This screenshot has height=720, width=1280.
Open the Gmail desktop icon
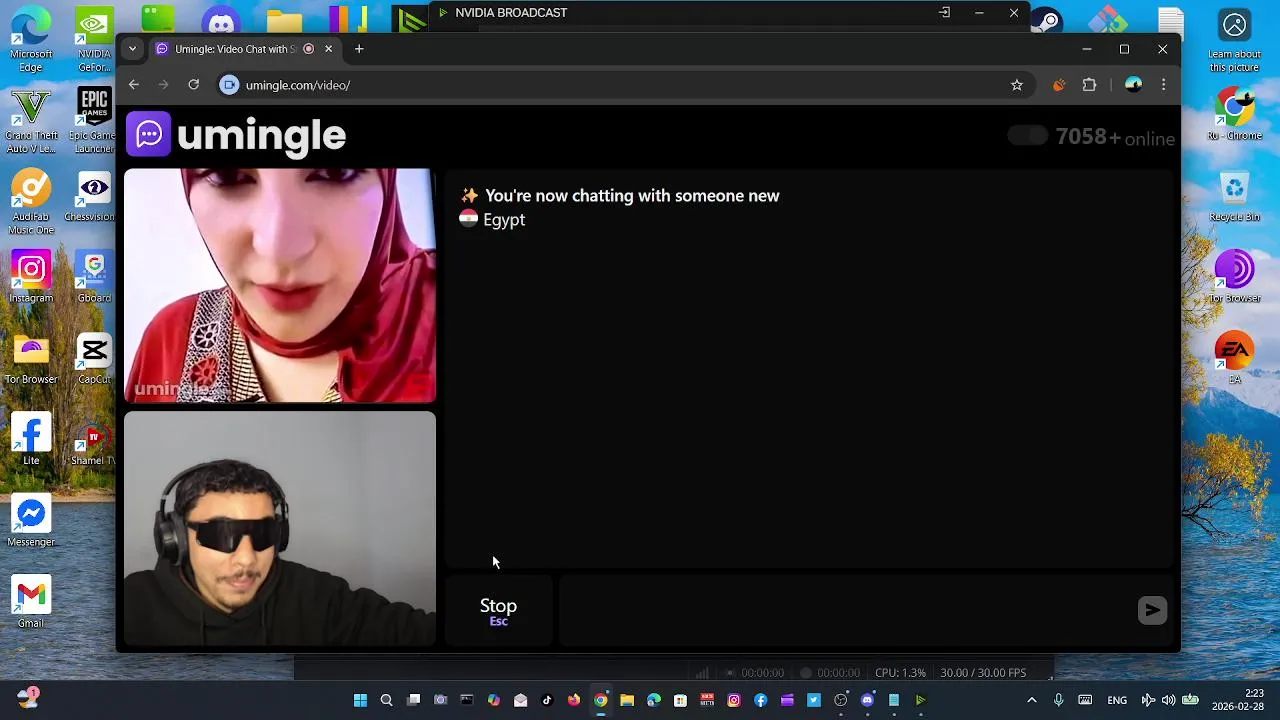click(31, 603)
